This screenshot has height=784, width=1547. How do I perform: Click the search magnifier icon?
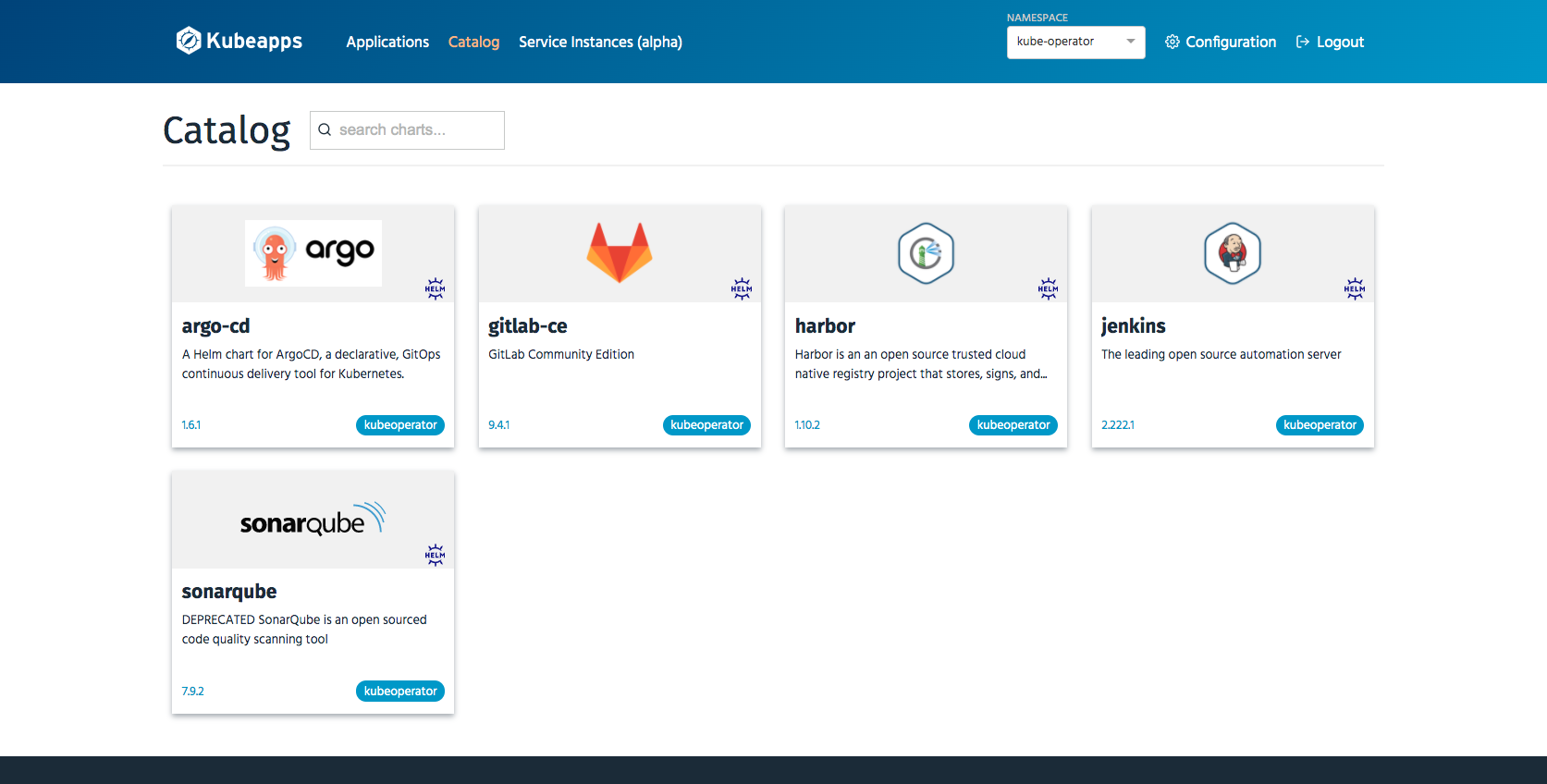coord(325,130)
